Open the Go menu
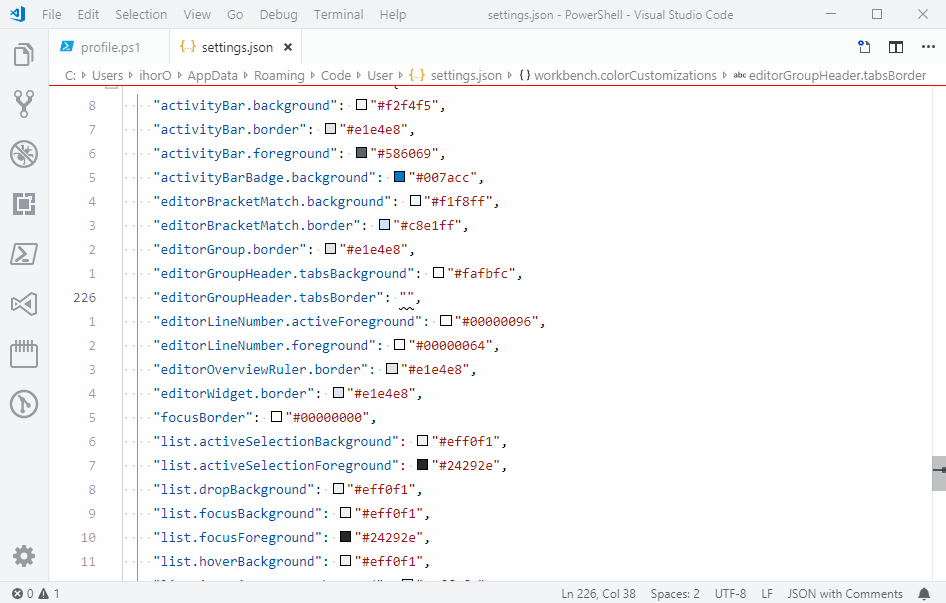This screenshot has height=603, width=946. click(x=235, y=14)
